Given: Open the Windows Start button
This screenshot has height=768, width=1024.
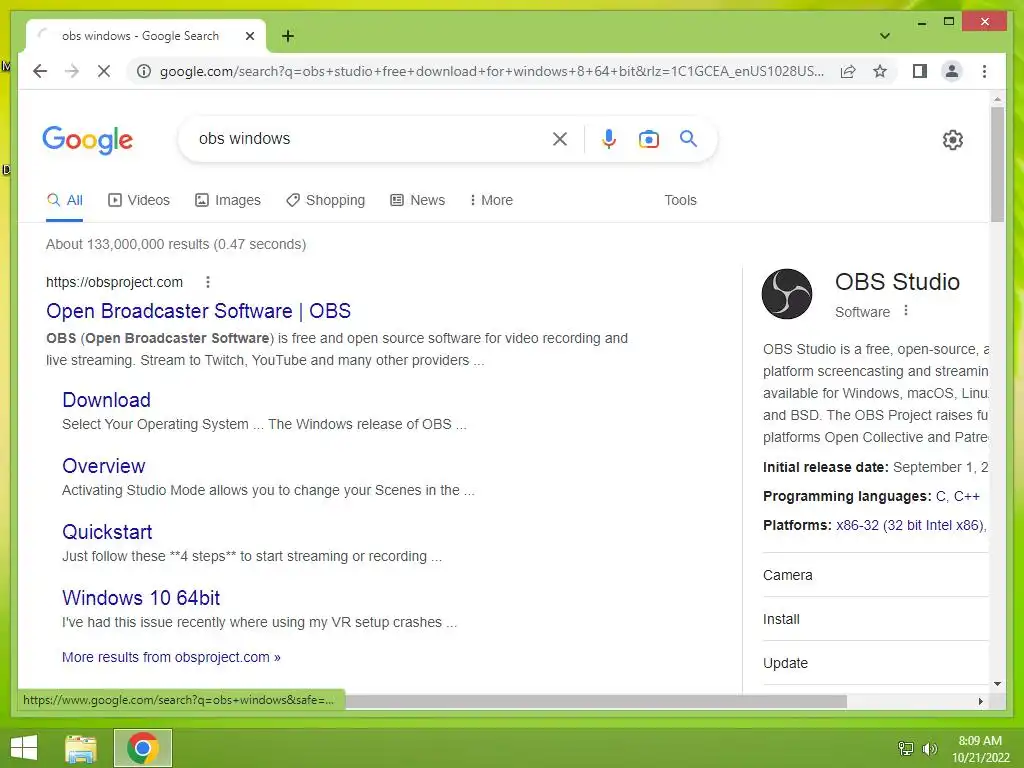Looking at the screenshot, I should point(24,748).
